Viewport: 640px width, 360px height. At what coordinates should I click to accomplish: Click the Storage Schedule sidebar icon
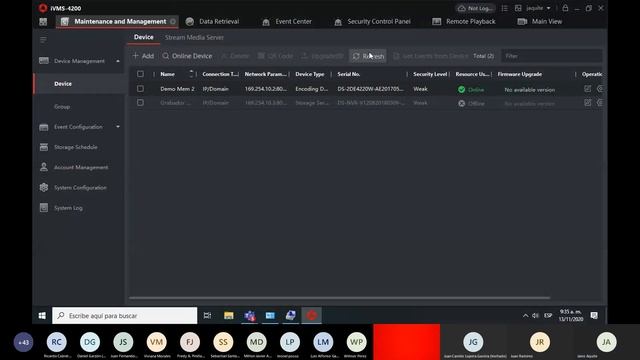click(x=44, y=147)
